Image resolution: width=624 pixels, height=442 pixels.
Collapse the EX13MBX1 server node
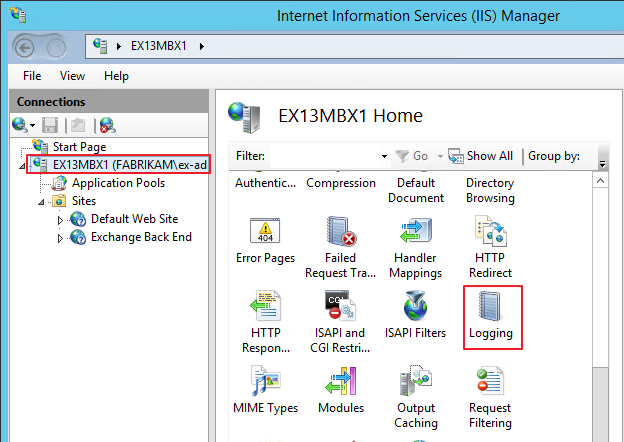click(22, 166)
